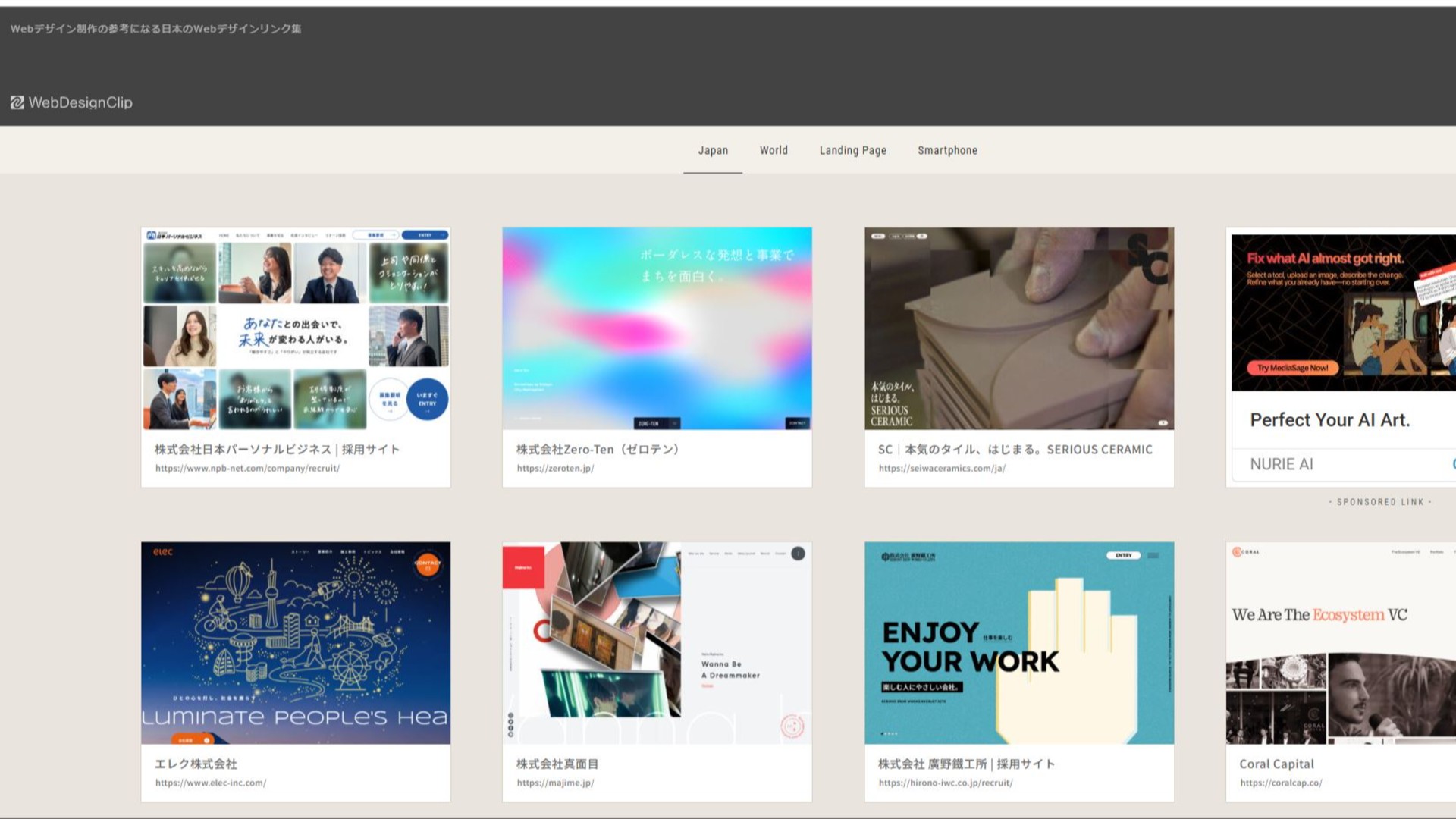
Task: Open the 日本パーソナルビジネス recruit site thumbnail
Action: tap(296, 328)
